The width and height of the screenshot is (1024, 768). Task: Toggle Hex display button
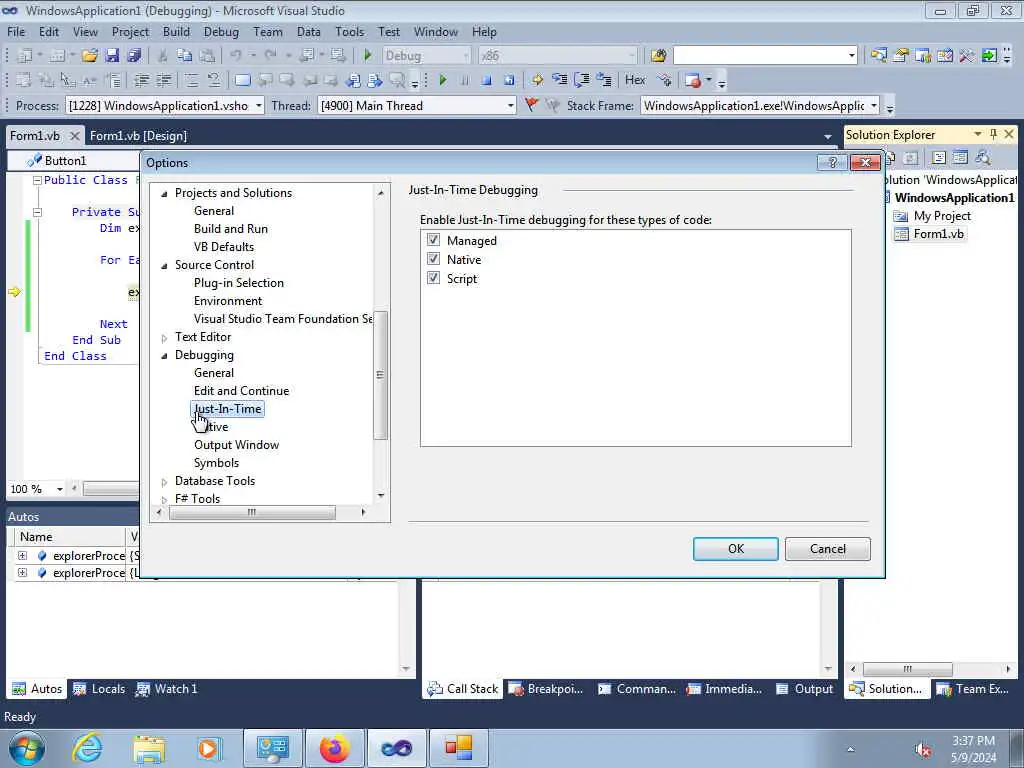[x=635, y=80]
